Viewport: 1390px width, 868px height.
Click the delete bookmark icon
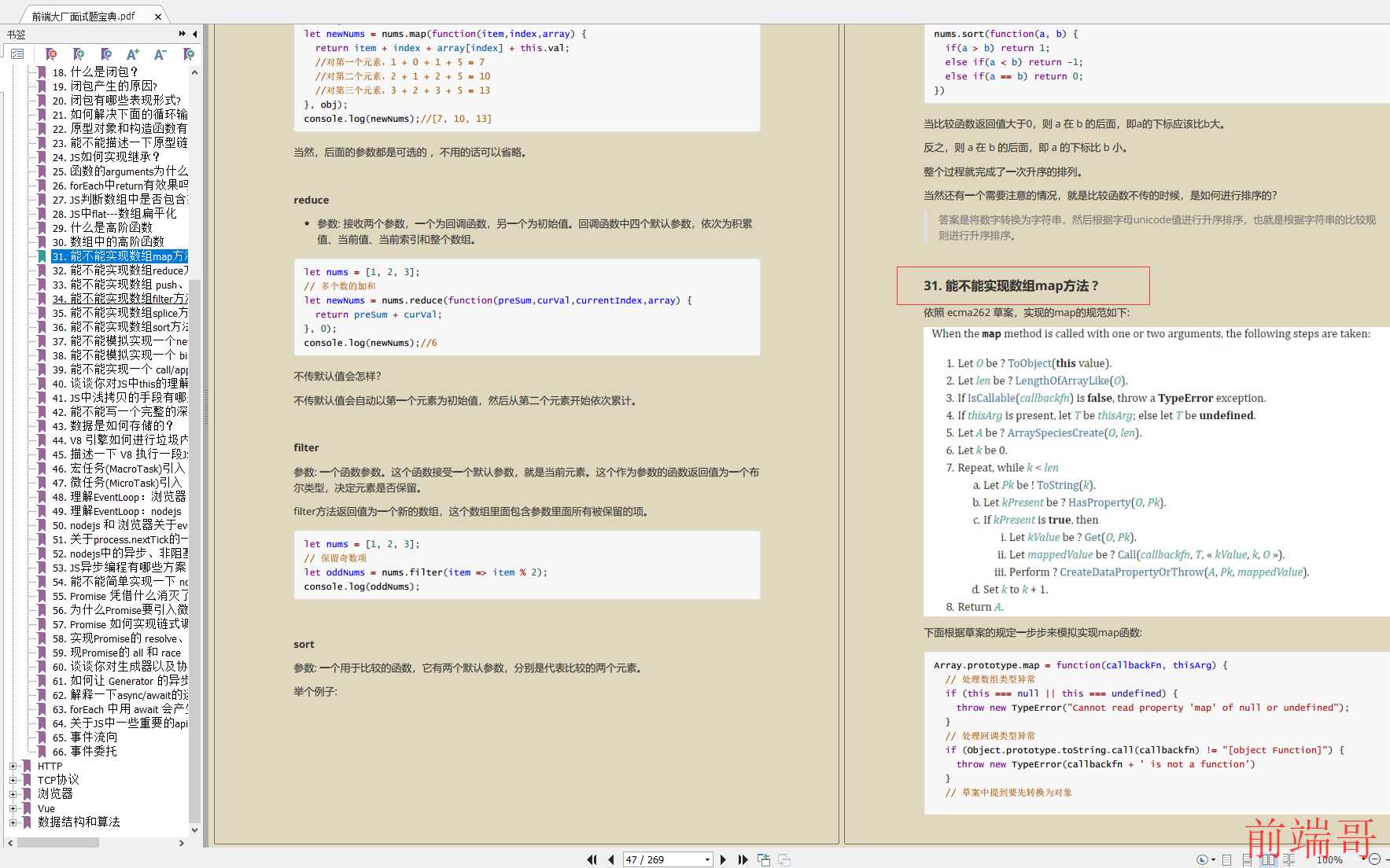[51, 54]
